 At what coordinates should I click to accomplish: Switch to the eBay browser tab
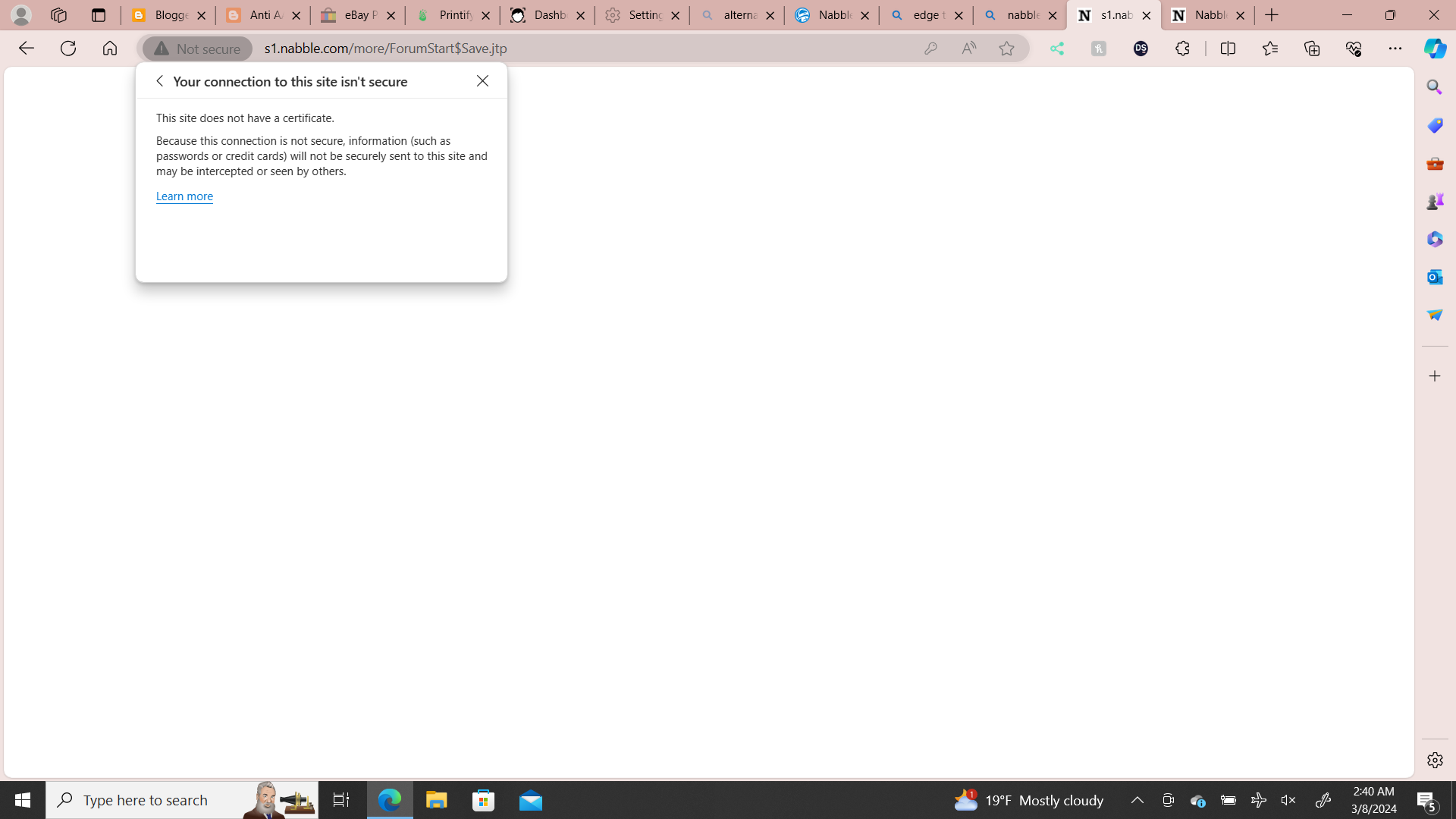click(x=356, y=15)
